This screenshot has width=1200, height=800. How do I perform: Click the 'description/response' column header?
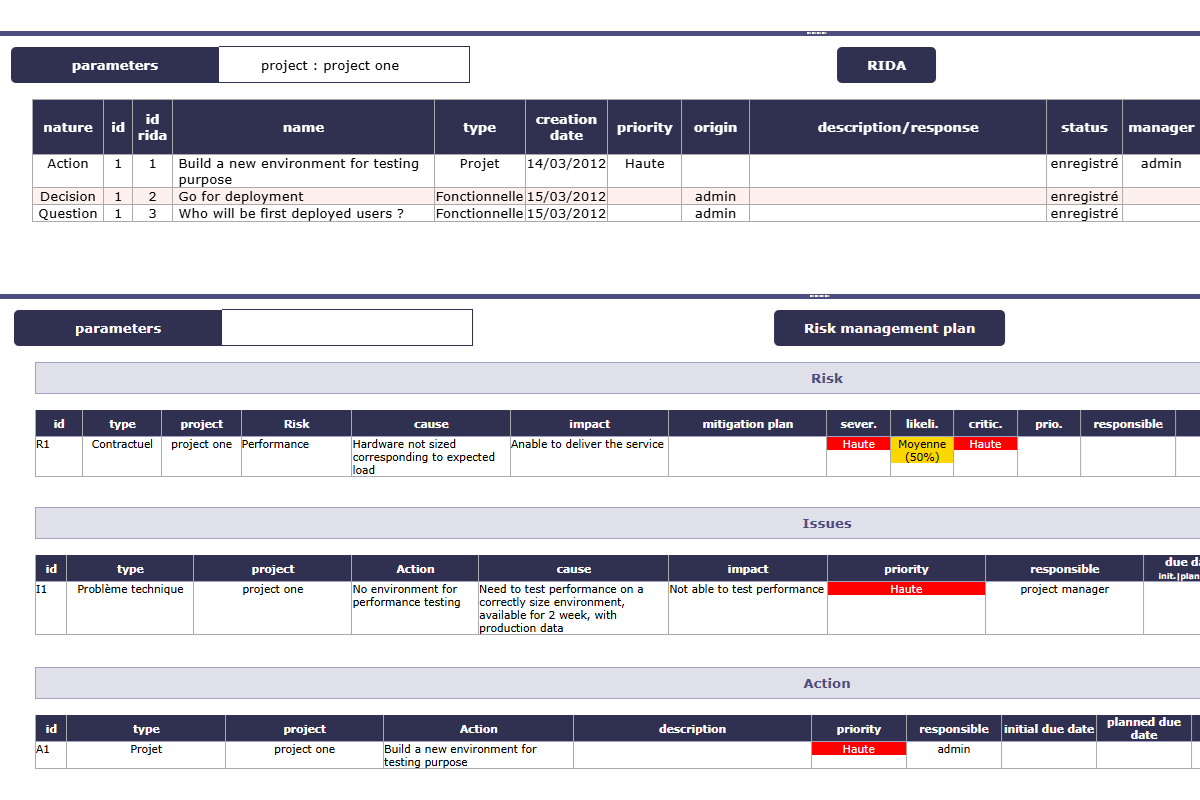898,127
